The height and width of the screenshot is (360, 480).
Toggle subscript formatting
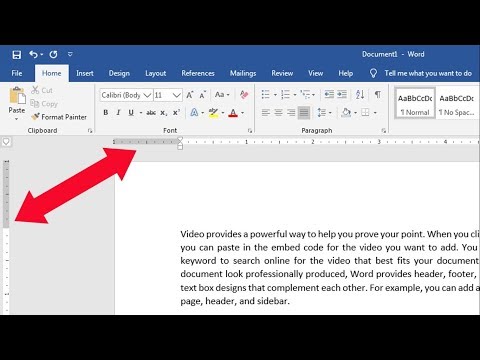(x=164, y=113)
